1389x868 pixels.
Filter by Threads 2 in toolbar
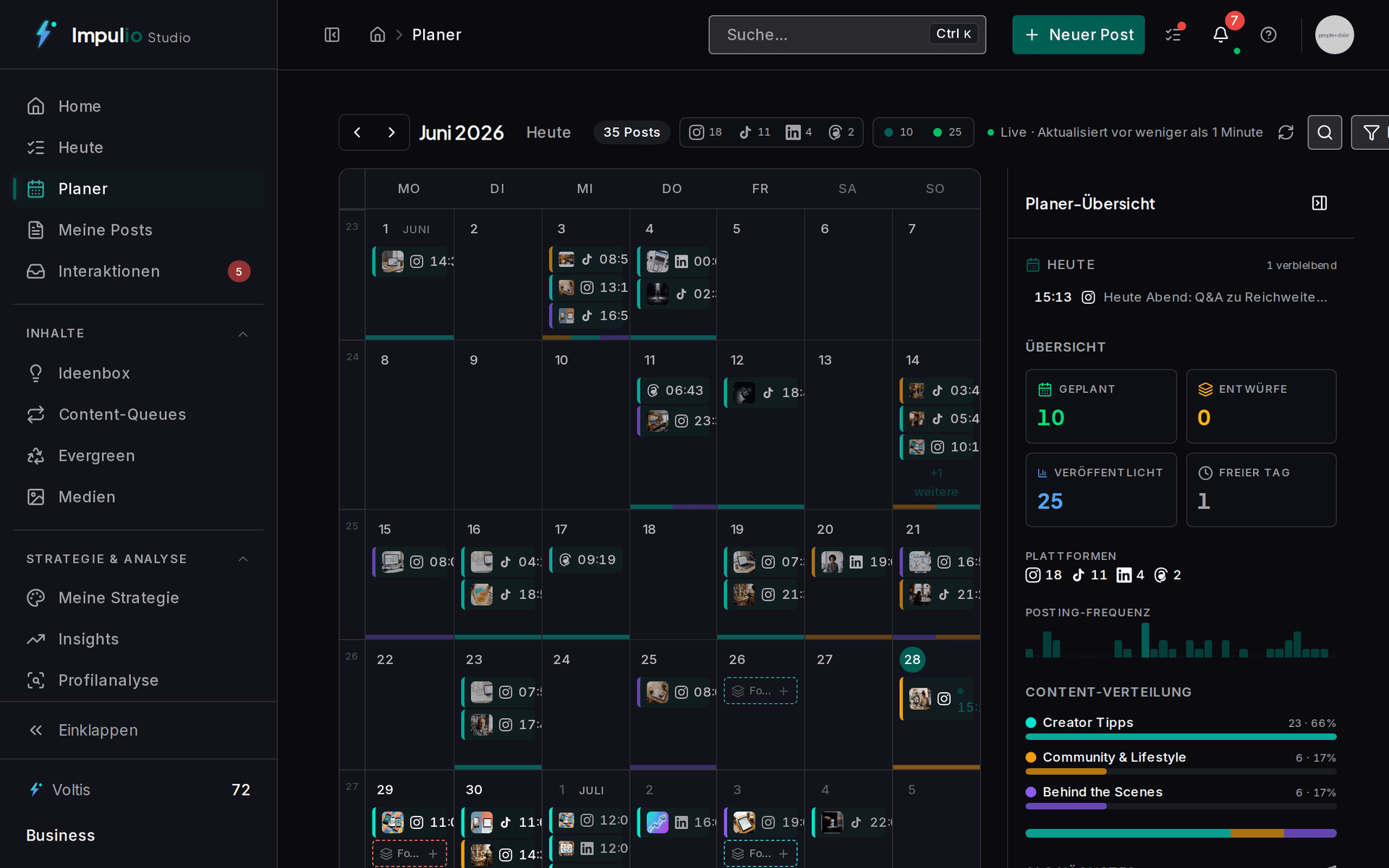pos(841,132)
